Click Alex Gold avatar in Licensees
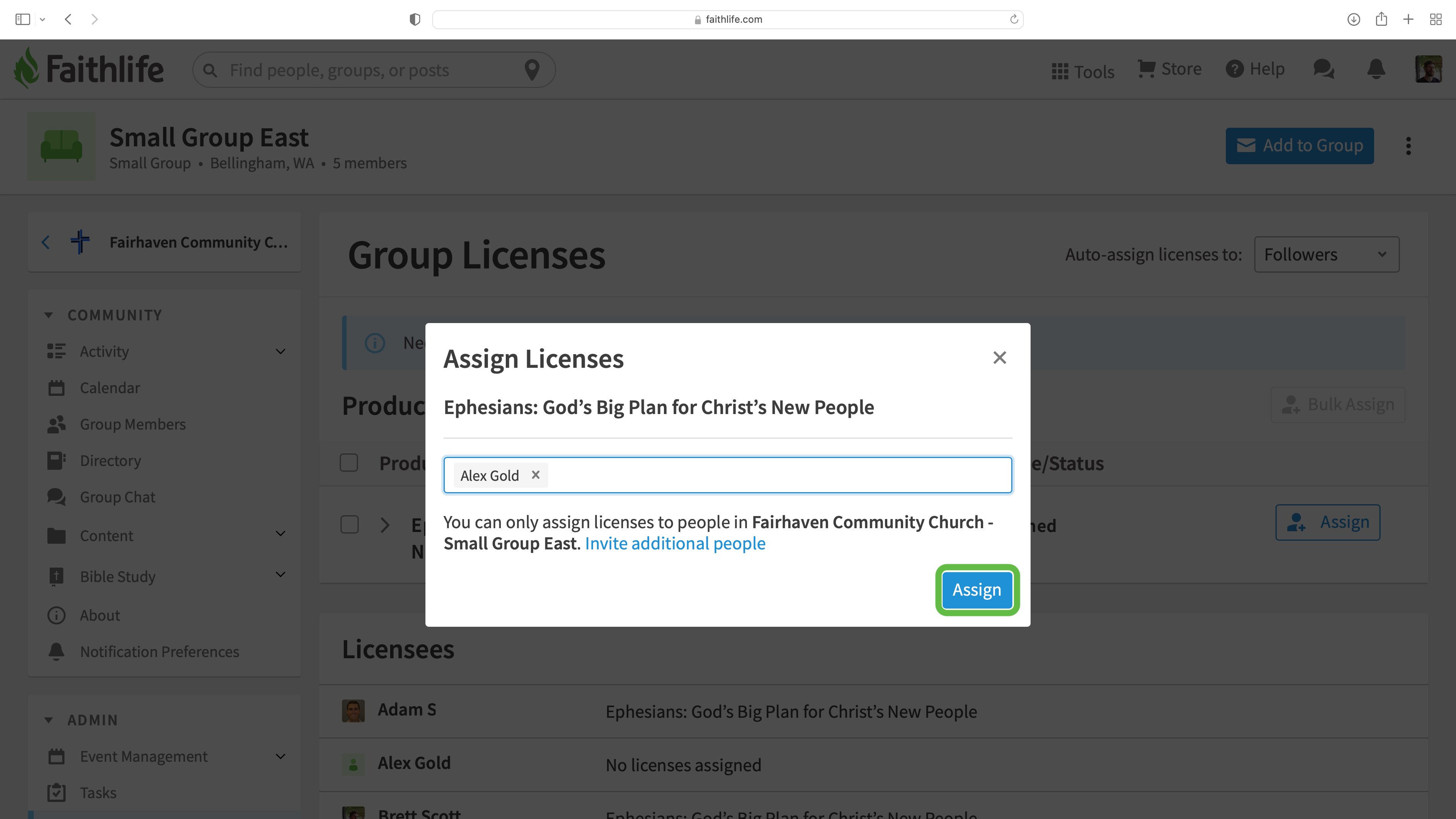Image resolution: width=1456 pixels, height=819 pixels. 353,764
